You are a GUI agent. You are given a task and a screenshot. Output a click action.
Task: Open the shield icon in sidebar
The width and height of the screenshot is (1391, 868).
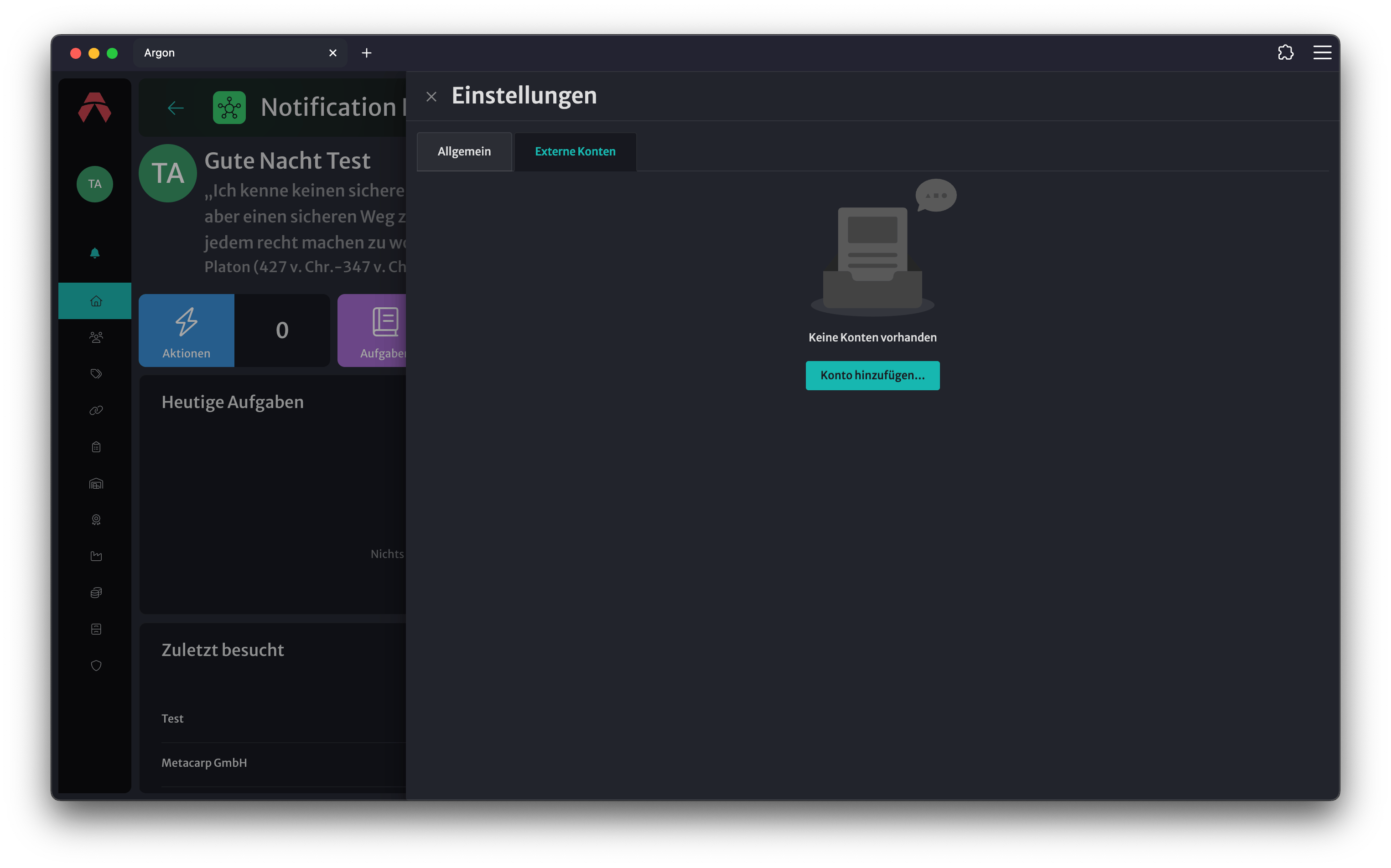[x=96, y=665]
